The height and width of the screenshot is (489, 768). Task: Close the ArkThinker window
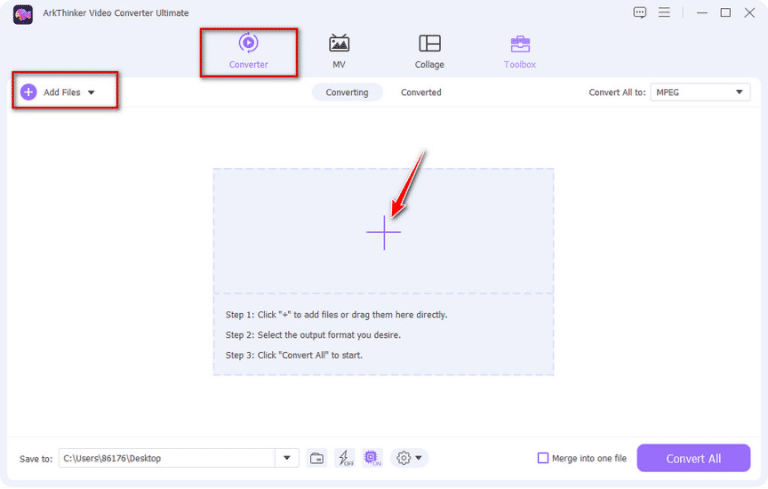[749, 13]
